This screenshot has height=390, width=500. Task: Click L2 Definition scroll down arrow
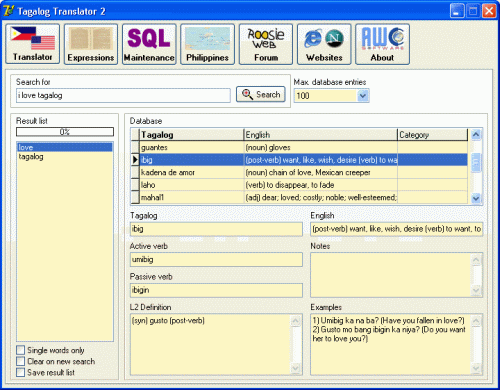[x=296, y=368]
